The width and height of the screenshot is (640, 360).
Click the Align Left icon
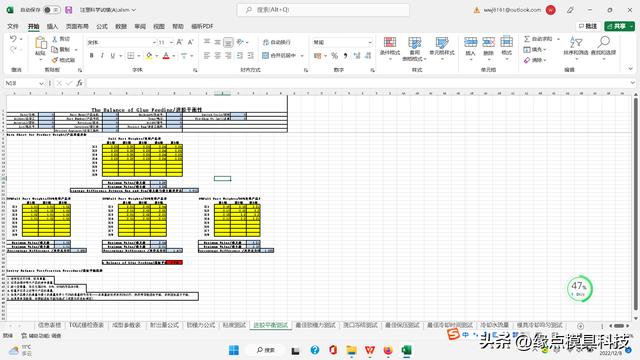coord(207,56)
